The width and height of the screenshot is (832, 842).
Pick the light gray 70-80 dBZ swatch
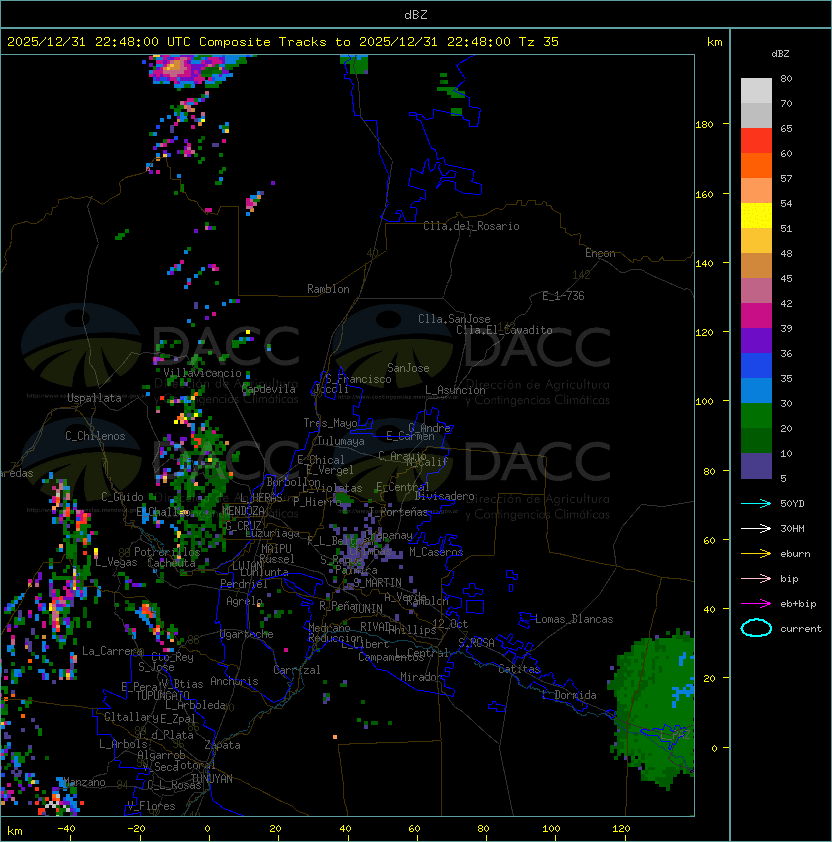pos(756,91)
